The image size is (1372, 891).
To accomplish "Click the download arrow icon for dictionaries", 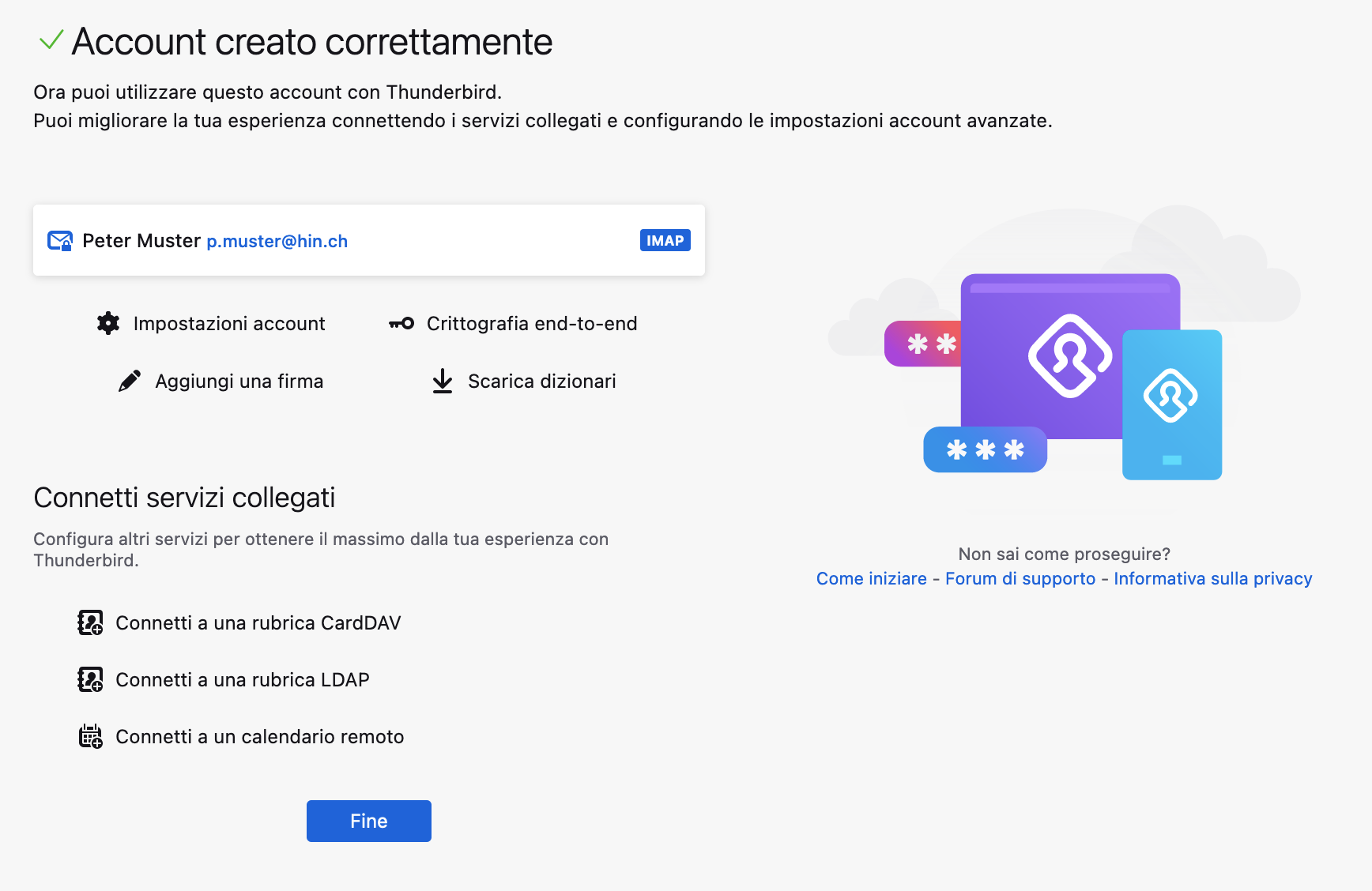I will (x=443, y=381).
